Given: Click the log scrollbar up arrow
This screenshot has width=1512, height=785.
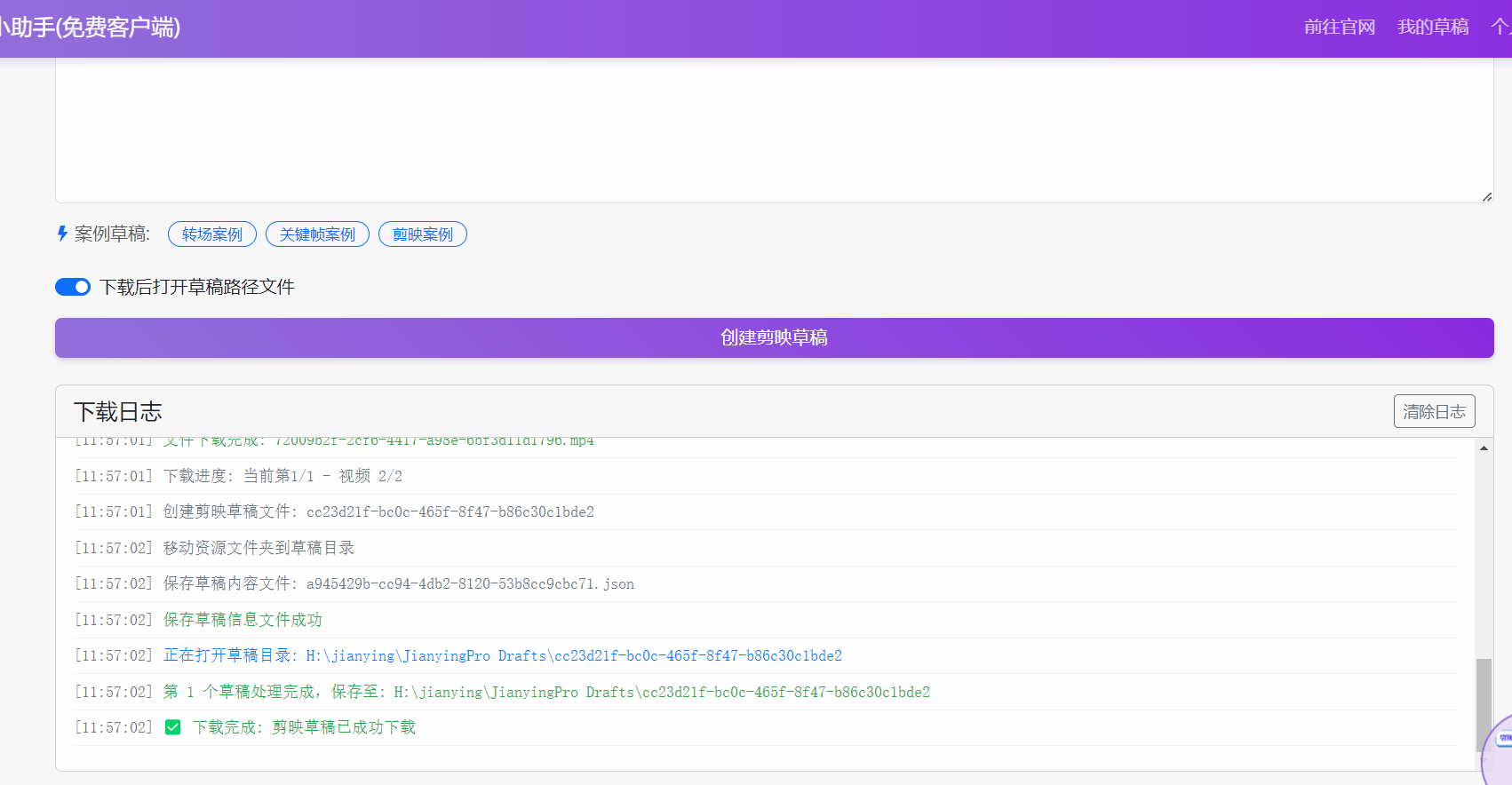Looking at the screenshot, I should point(1484,448).
